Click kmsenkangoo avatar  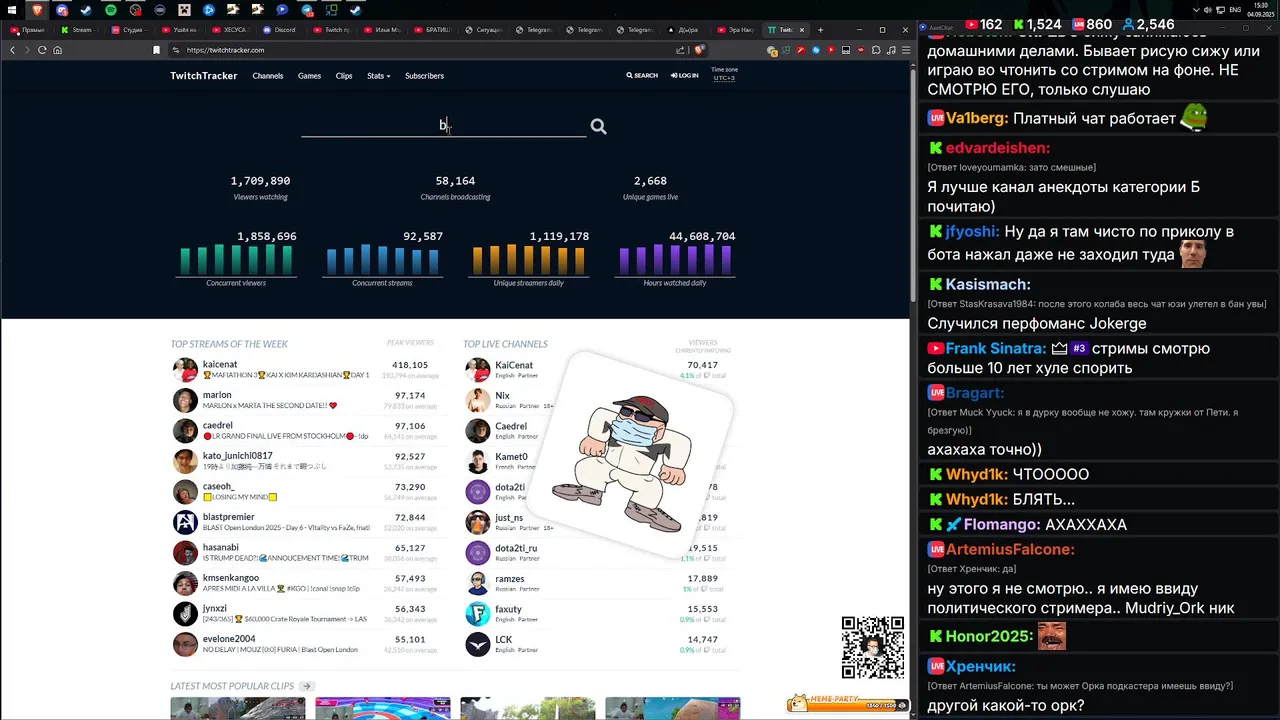coord(185,583)
